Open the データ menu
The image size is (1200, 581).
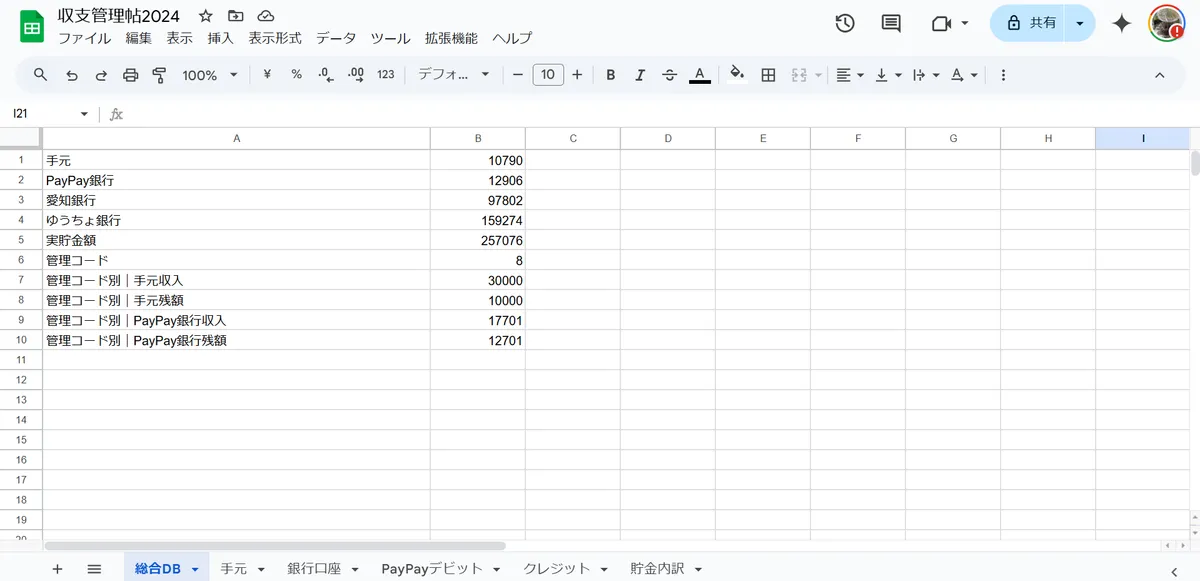click(336, 38)
